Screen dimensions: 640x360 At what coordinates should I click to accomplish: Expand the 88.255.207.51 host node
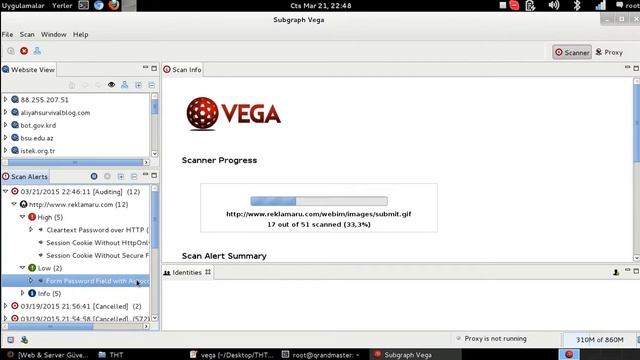tap(5, 99)
